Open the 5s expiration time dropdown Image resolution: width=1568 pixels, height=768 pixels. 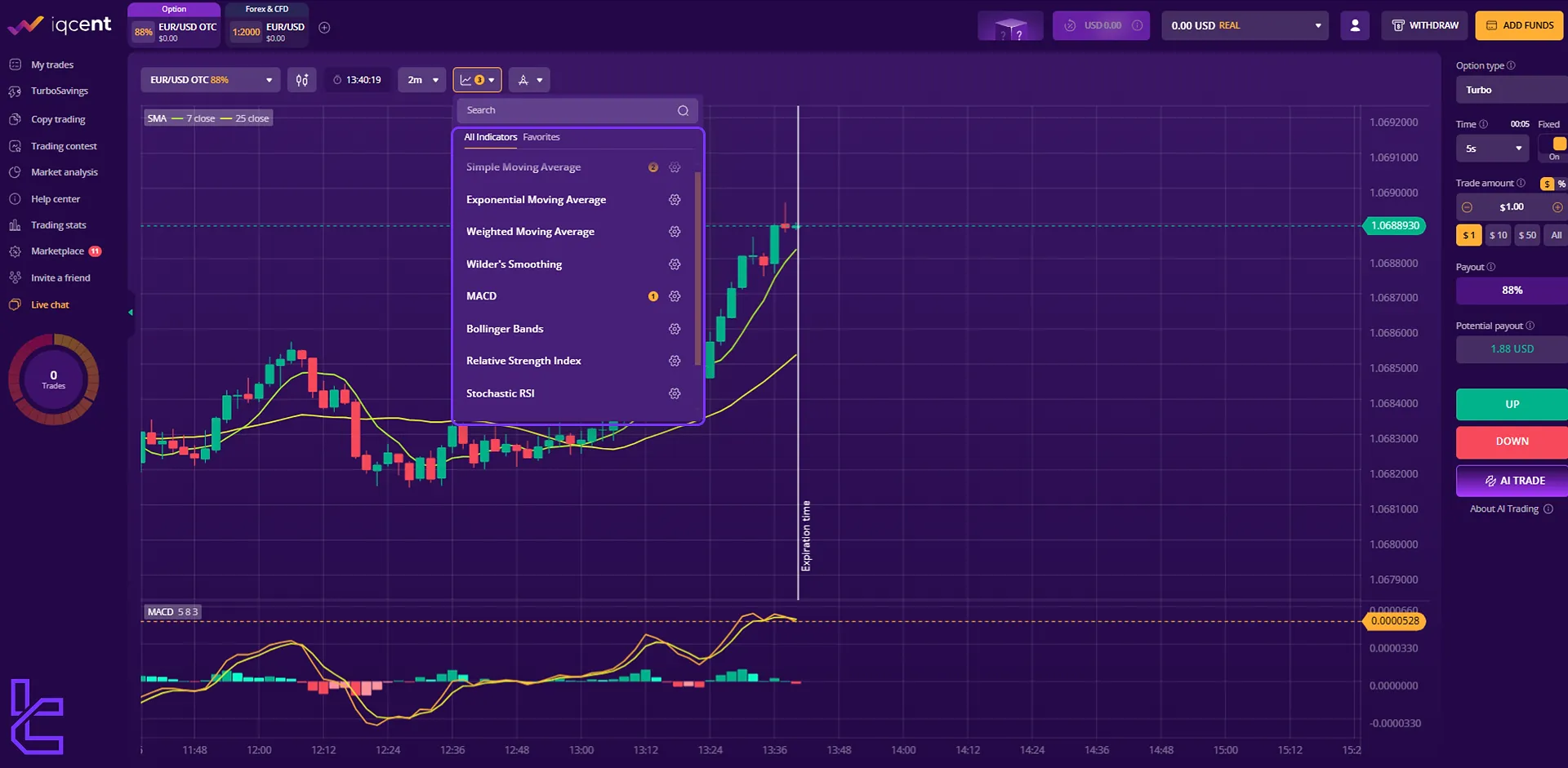1492,149
